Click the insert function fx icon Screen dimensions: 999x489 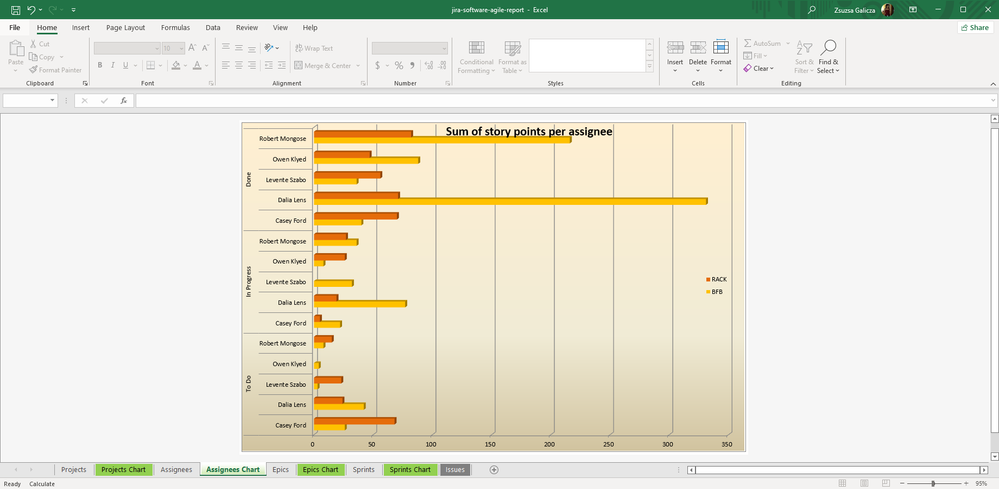(123, 101)
